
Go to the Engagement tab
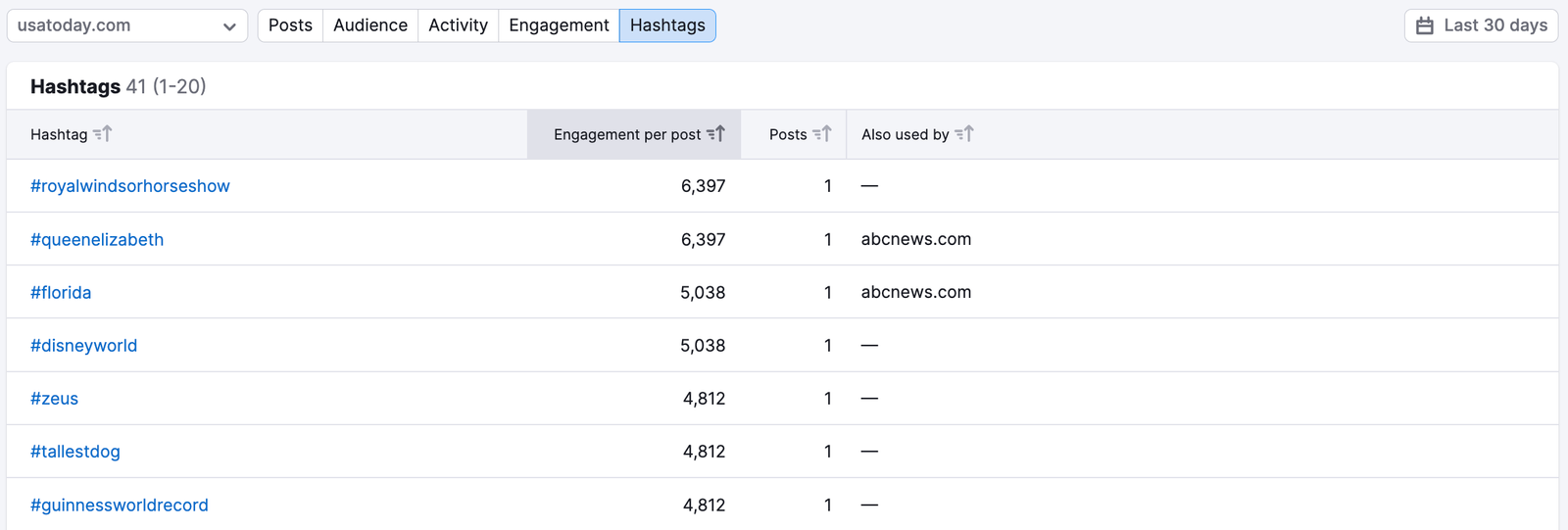[x=559, y=25]
